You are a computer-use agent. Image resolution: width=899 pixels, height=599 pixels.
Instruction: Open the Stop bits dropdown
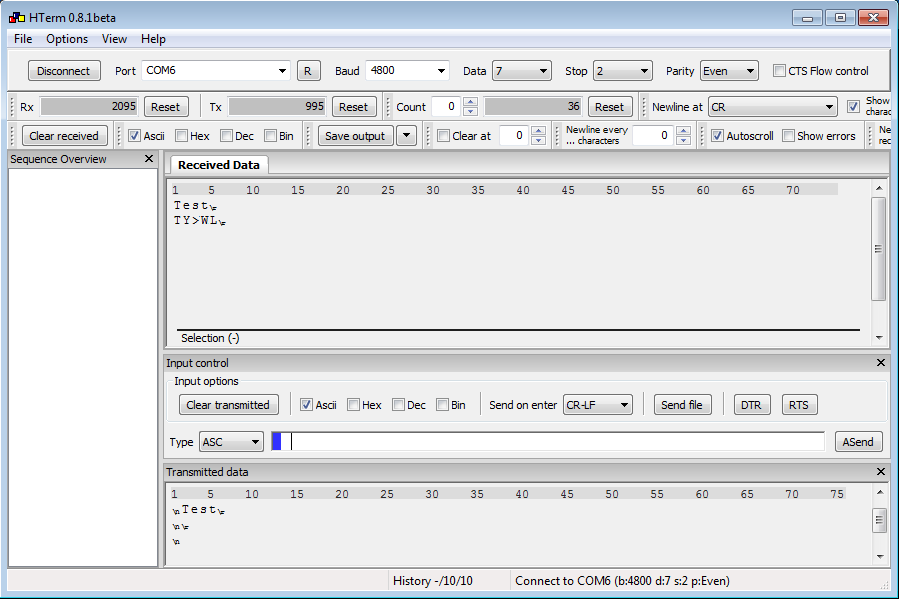622,71
